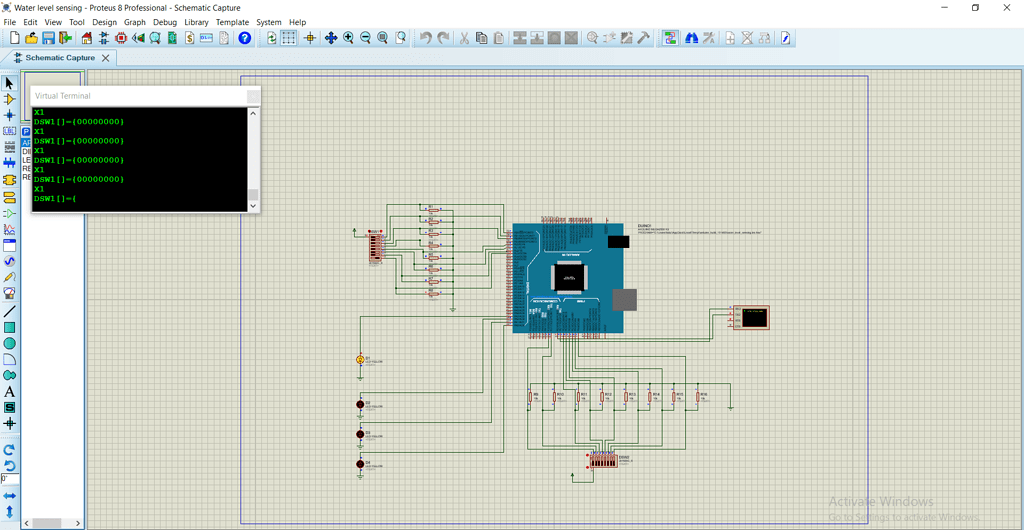Image resolution: width=1024 pixels, height=530 pixels.
Task: Open the Library menu
Action: point(196,22)
